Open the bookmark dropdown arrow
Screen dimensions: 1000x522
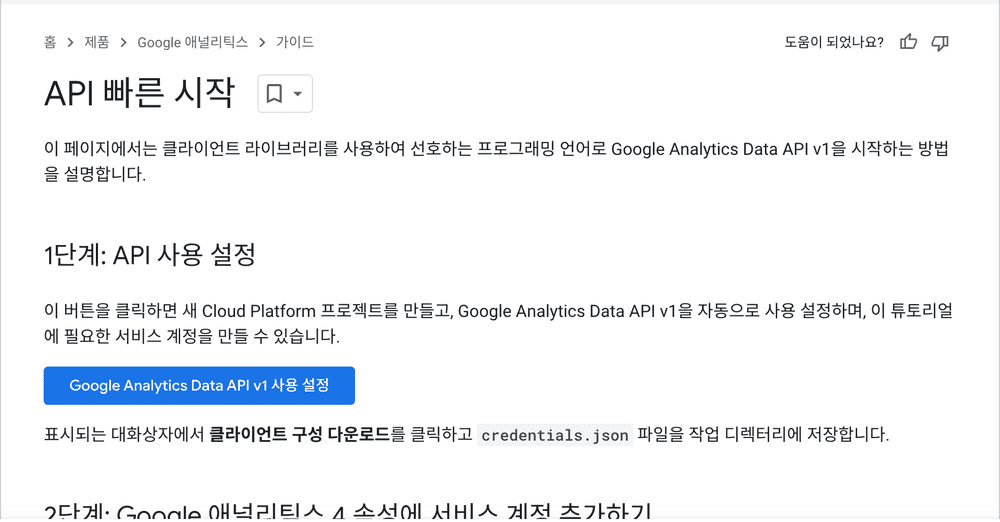298,94
